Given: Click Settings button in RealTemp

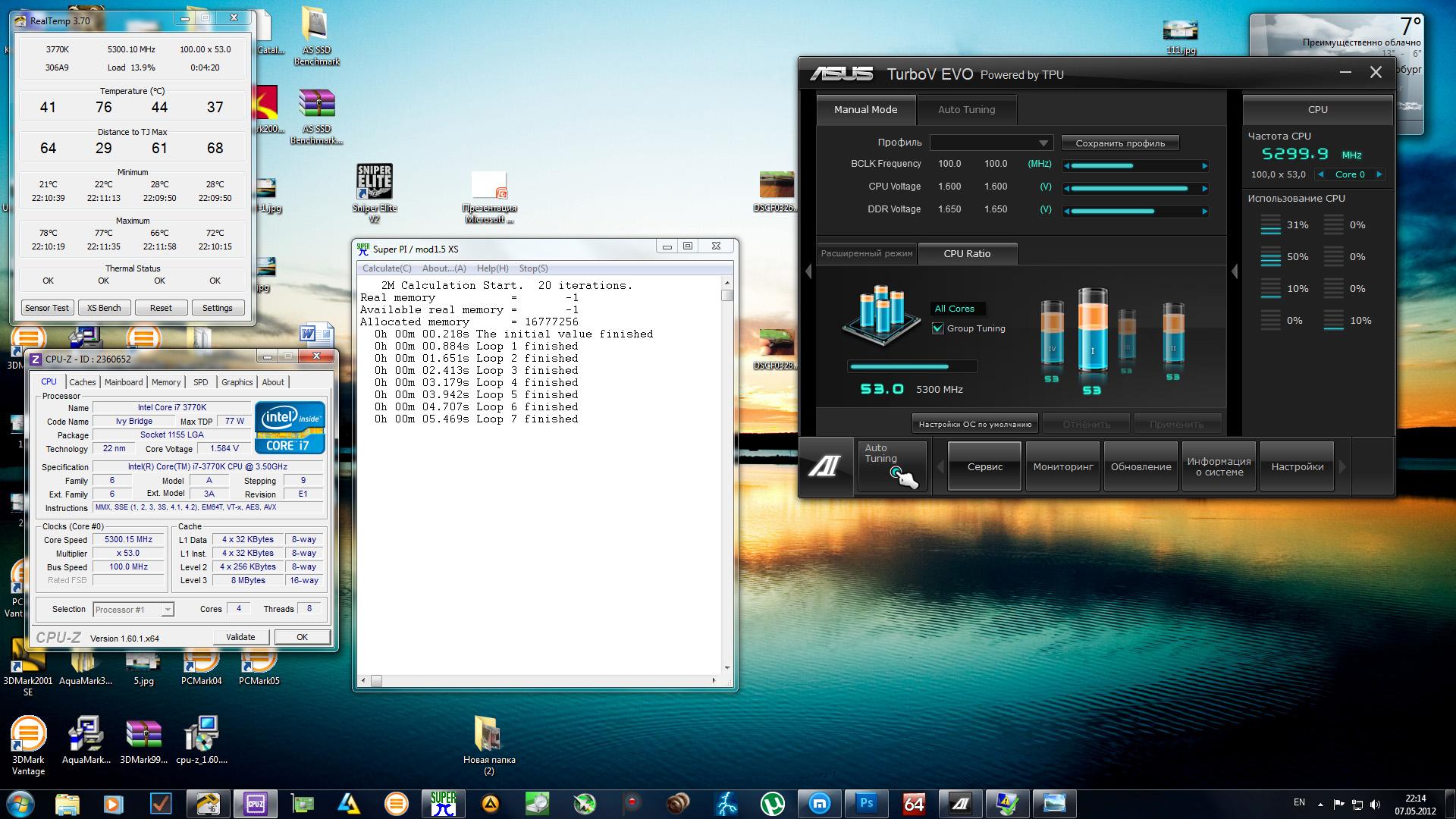Looking at the screenshot, I should (x=217, y=308).
